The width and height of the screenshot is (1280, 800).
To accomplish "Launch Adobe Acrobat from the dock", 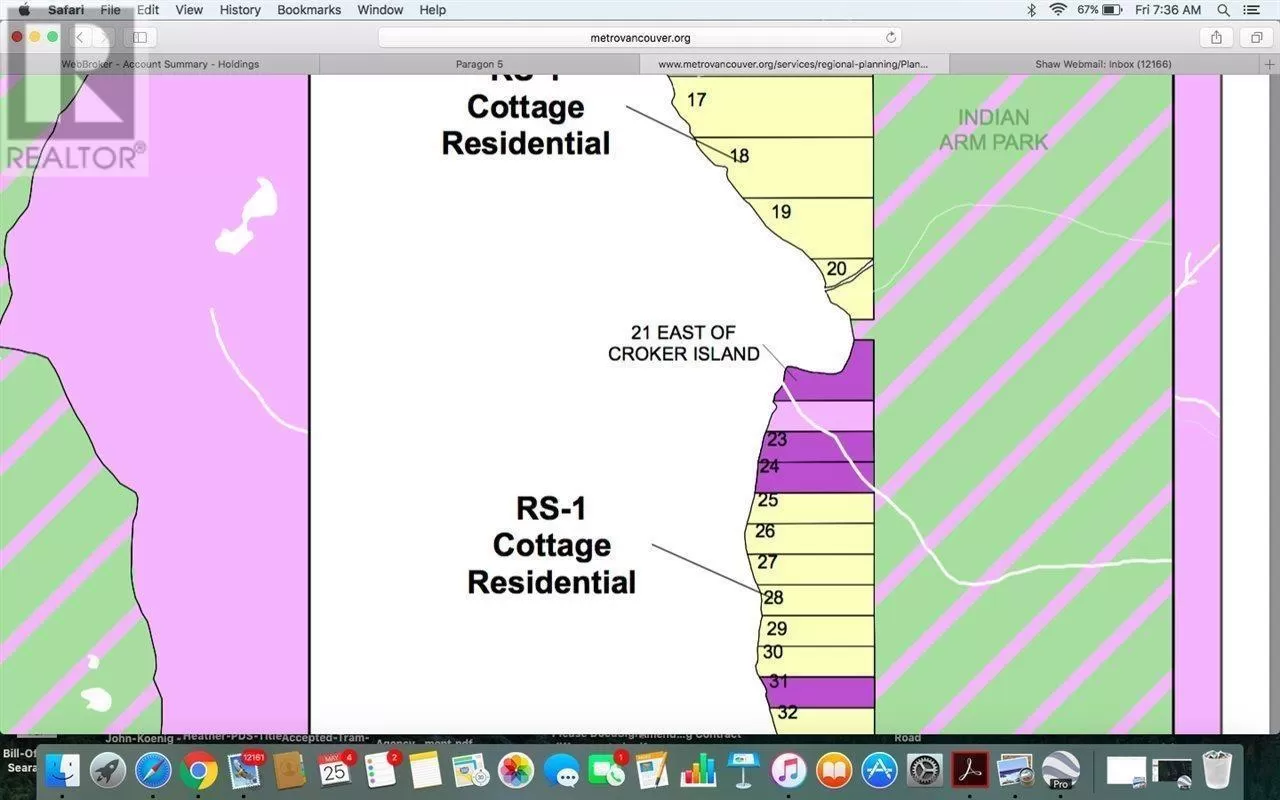I will (969, 771).
